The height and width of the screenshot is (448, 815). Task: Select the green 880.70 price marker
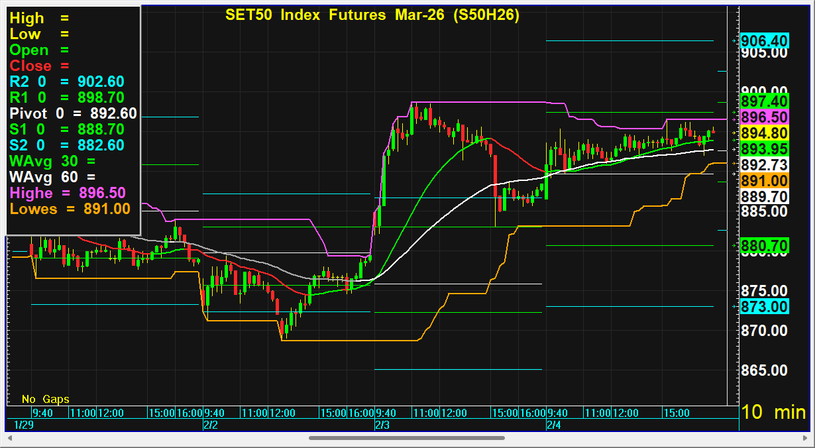click(763, 245)
